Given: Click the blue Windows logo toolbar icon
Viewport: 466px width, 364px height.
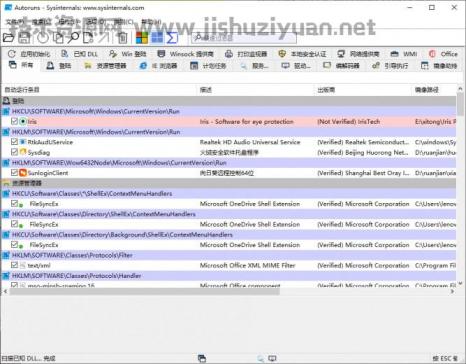Looking at the screenshot, I should tap(157, 38).
